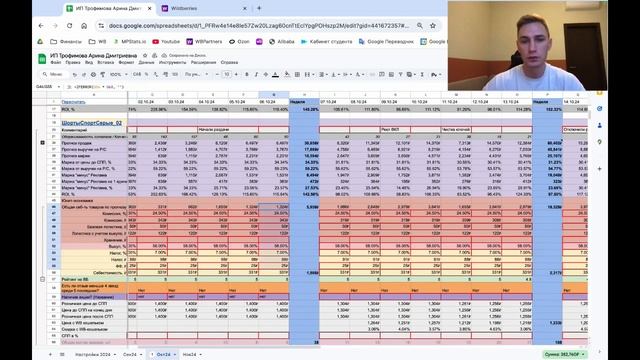
Task: Open the Данные menu
Action: pos(146,63)
